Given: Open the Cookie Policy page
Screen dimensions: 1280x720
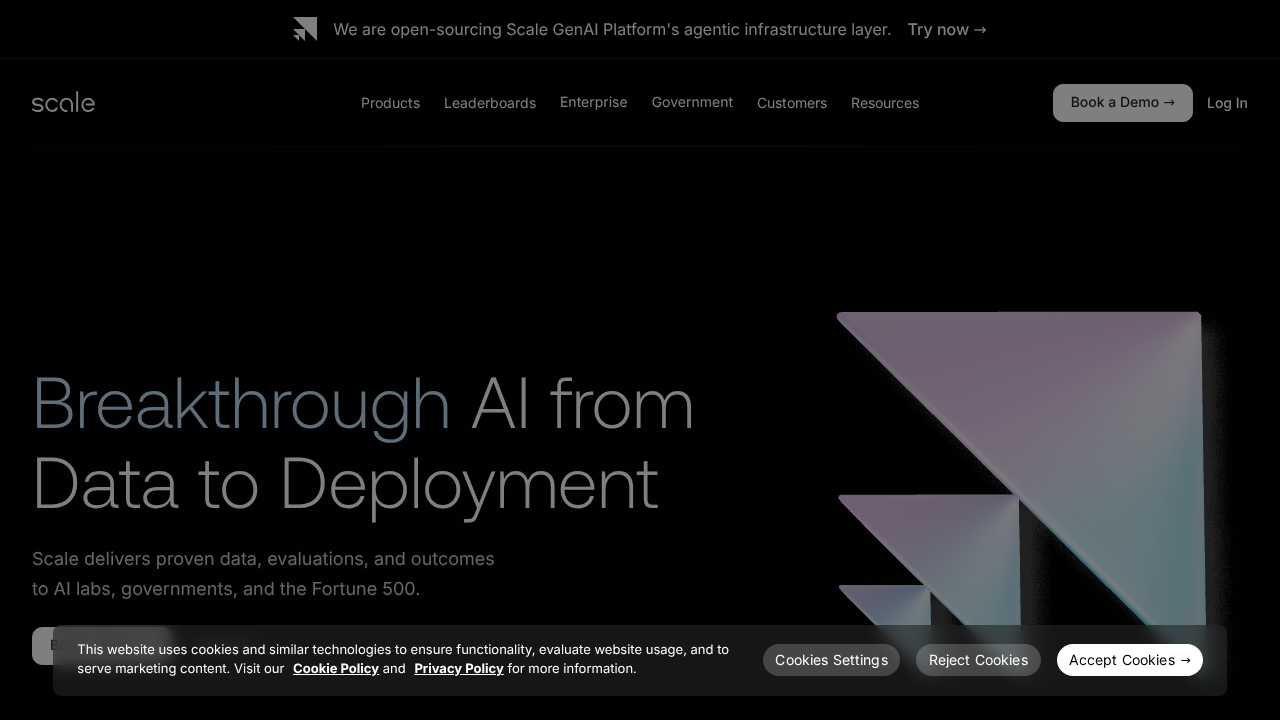Looking at the screenshot, I should click(x=336, y=668).
